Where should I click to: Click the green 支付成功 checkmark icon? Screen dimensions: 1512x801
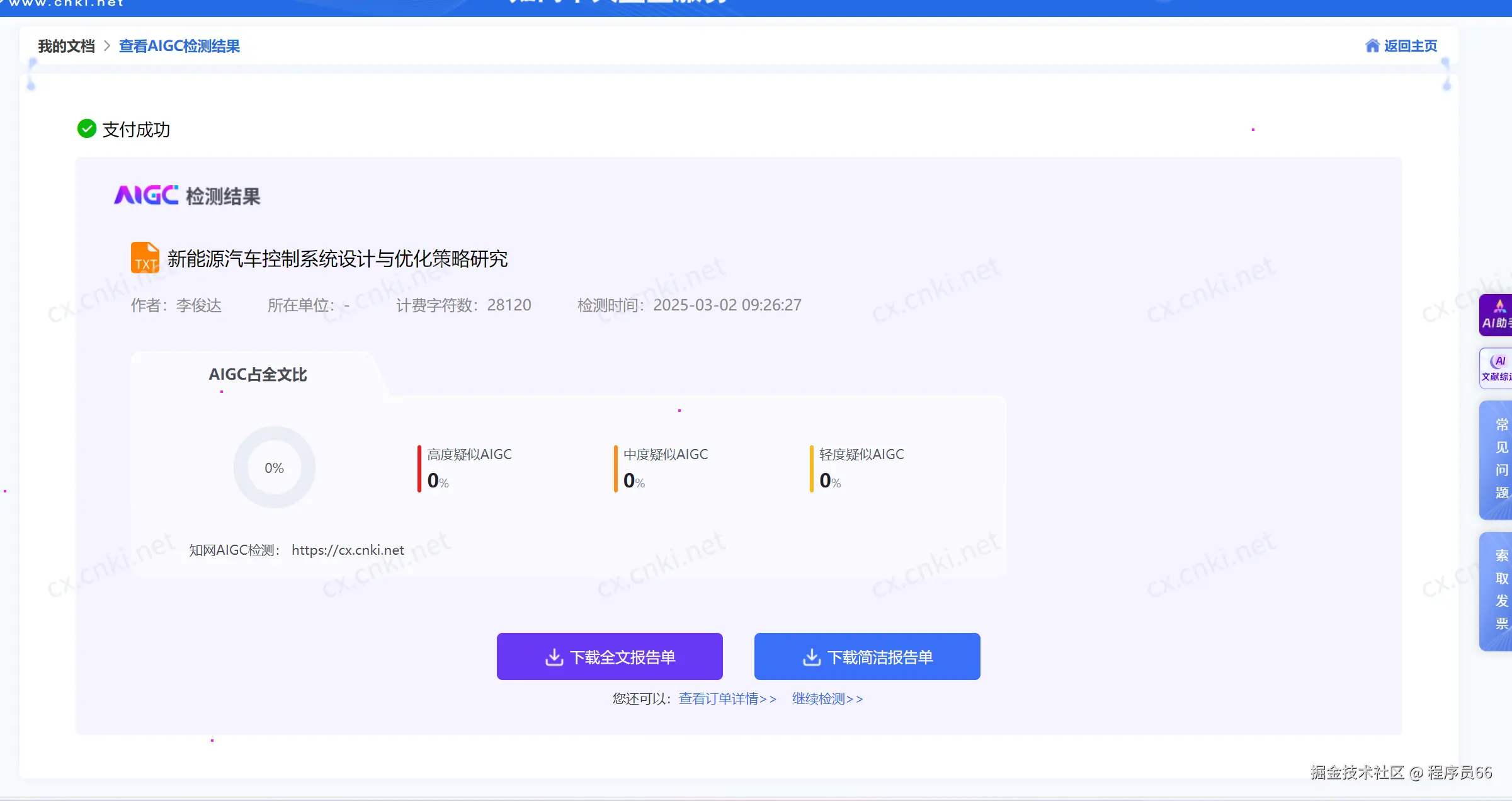[86, 129]
